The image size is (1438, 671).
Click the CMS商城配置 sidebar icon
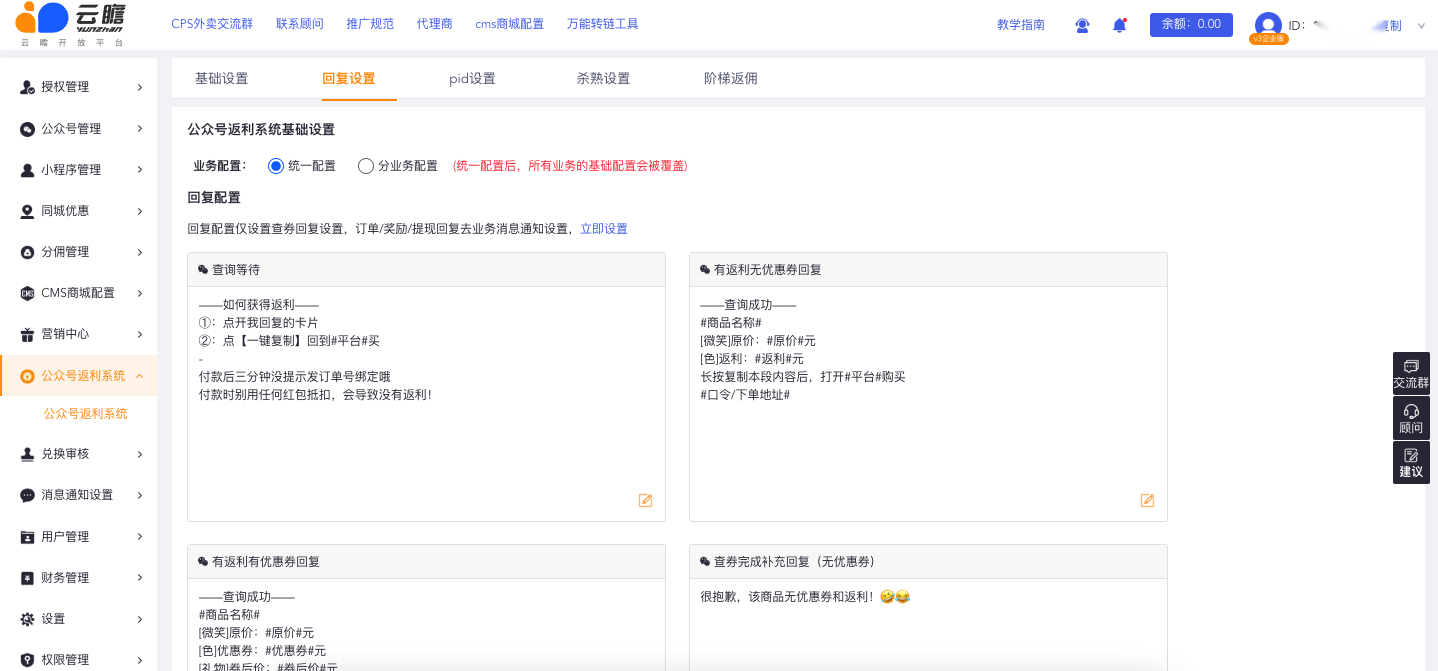28,293
